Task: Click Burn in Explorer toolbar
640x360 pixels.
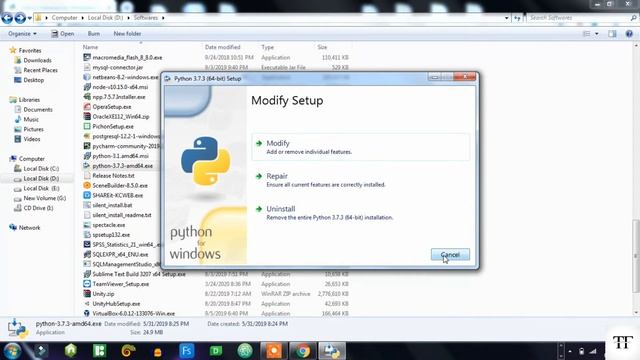Action: click(93, 34)
